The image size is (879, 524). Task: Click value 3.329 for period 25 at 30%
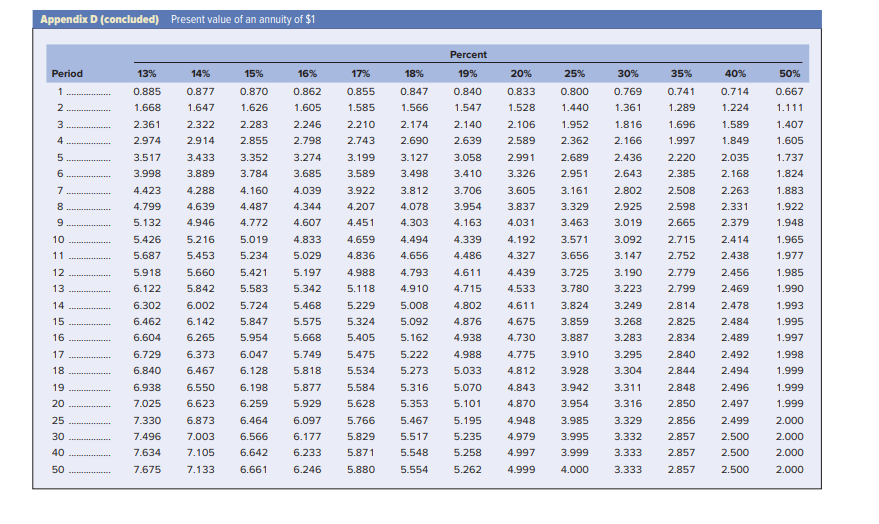(628, 420)
